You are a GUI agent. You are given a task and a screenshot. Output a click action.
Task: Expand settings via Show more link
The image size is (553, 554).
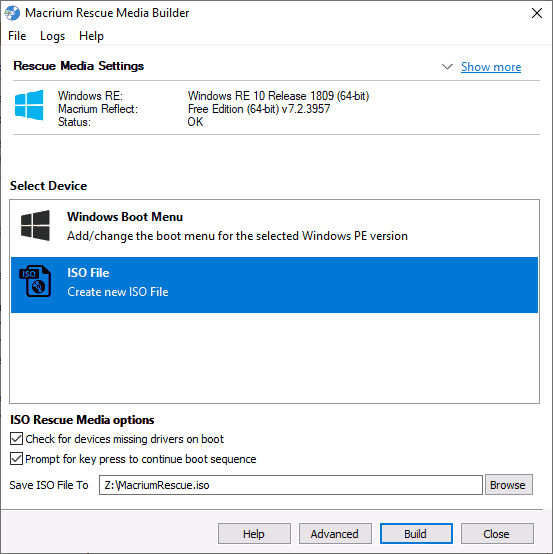[x=491, y=67]
